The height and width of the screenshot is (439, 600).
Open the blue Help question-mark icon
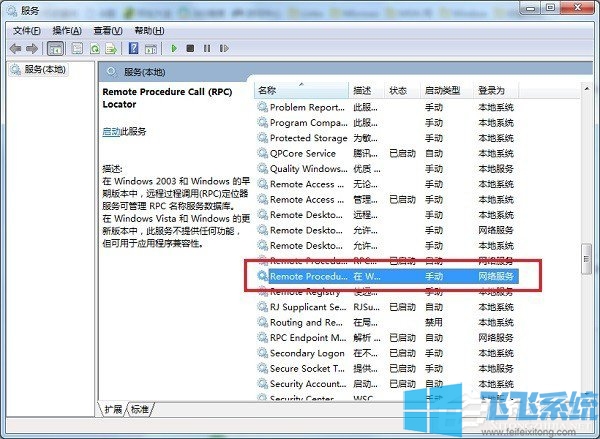(133, 48)
